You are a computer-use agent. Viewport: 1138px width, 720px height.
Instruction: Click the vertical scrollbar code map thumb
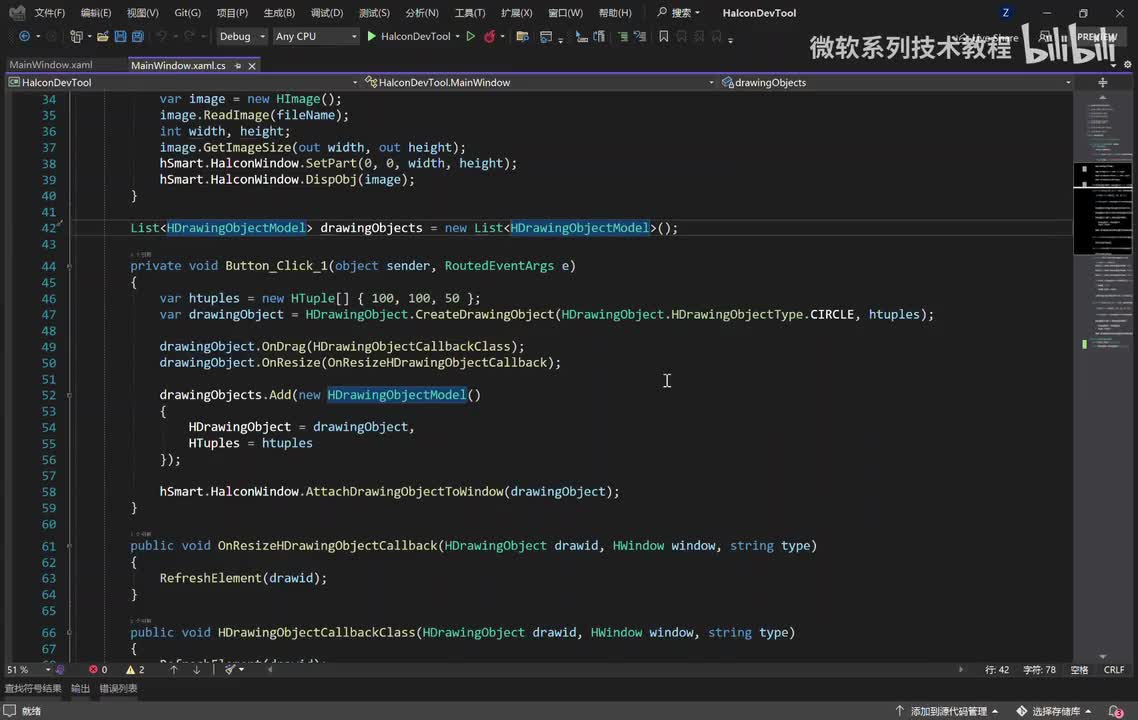point(1102,208)
